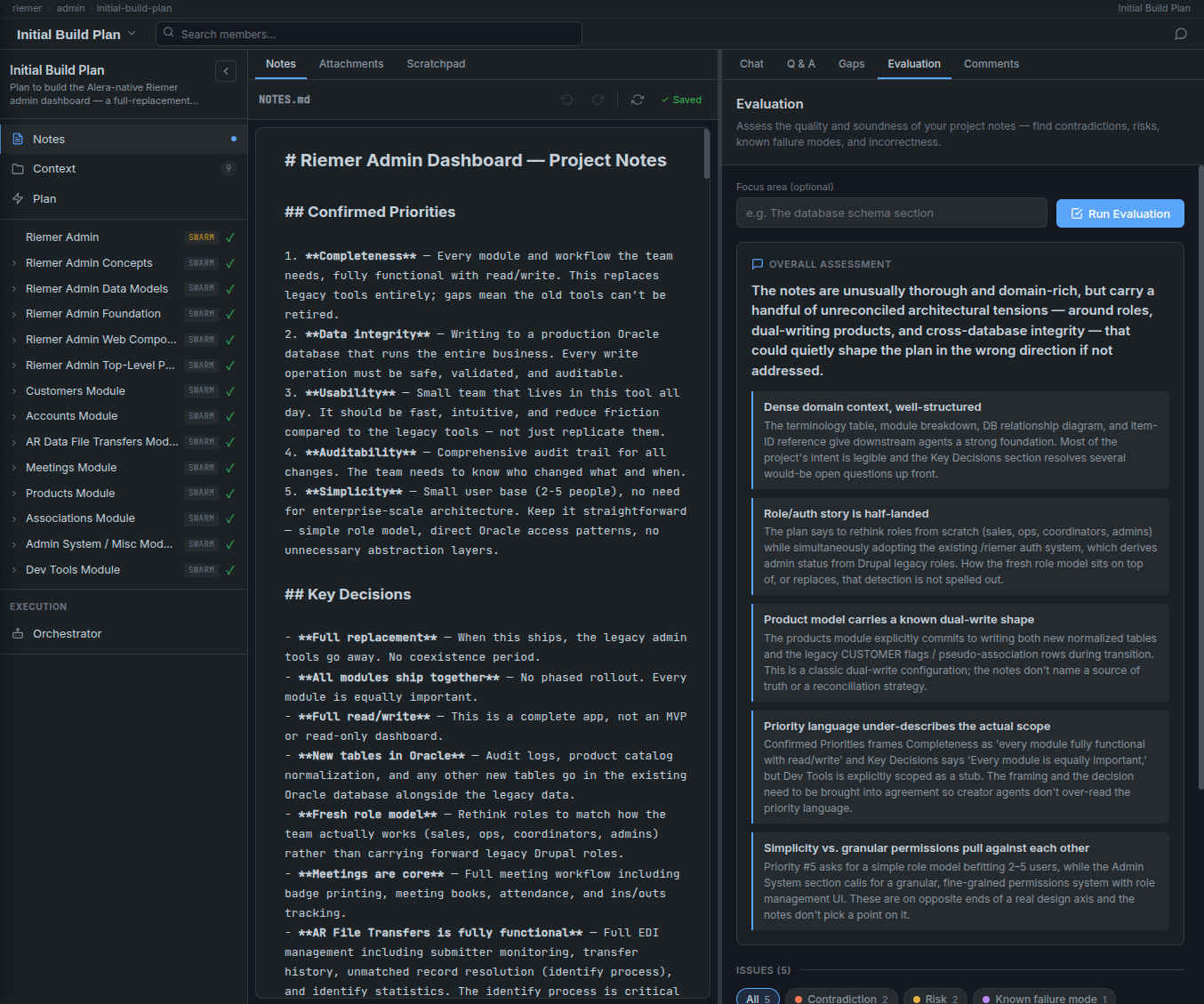
Task: Expand Products Module tree item
Action: click(x=14, y=494)
